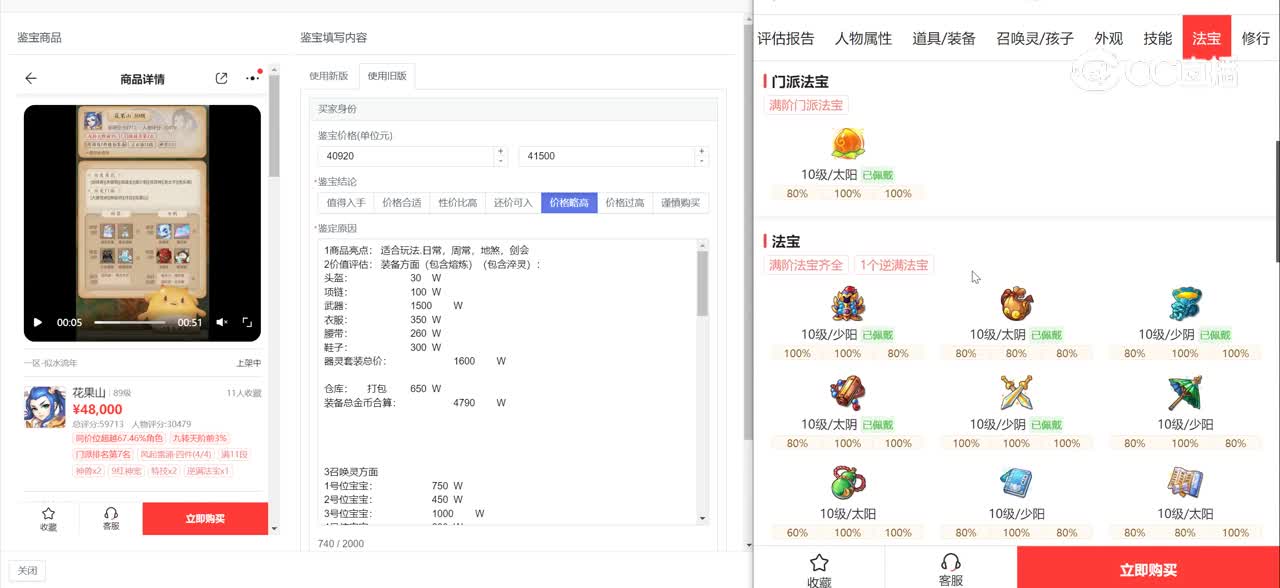Screen dimensions: 1280x588
Task: Open the 法宝 tab
Action: pos(1206,38)
